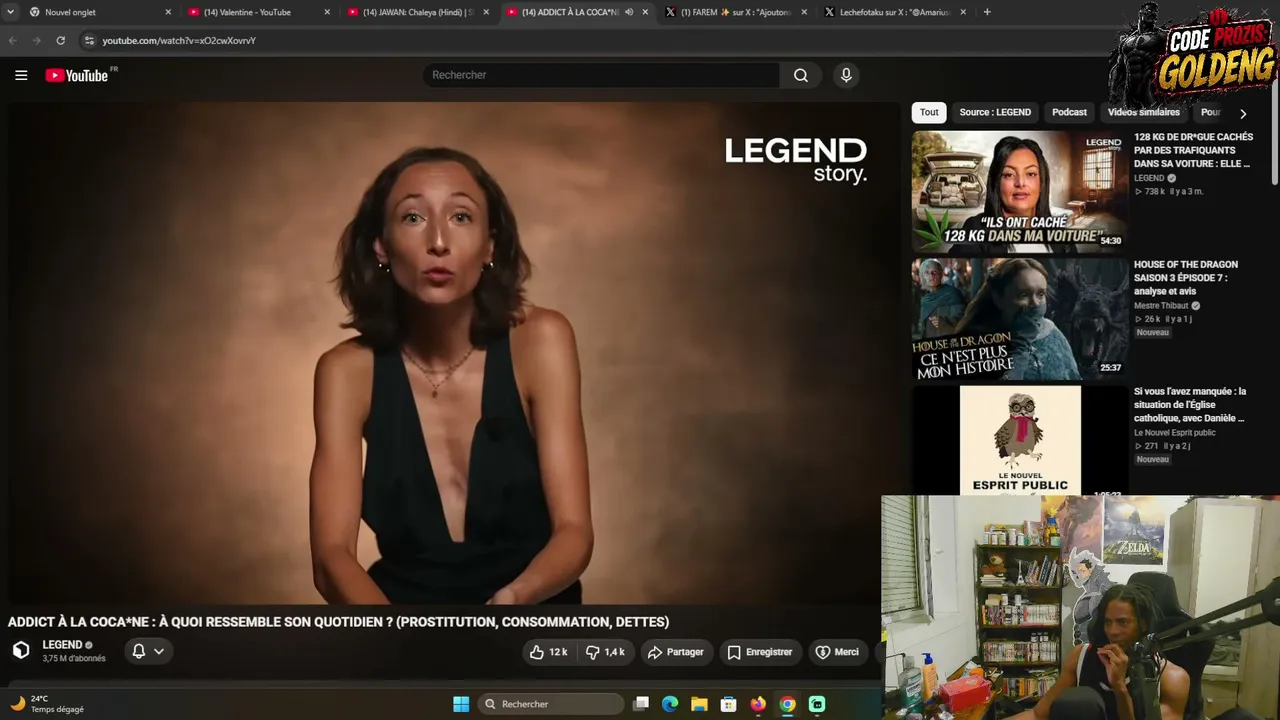This screenshot has height=720, width=1280.
Task: Open the tab search dropdown arrow
Action: (11, 12)
